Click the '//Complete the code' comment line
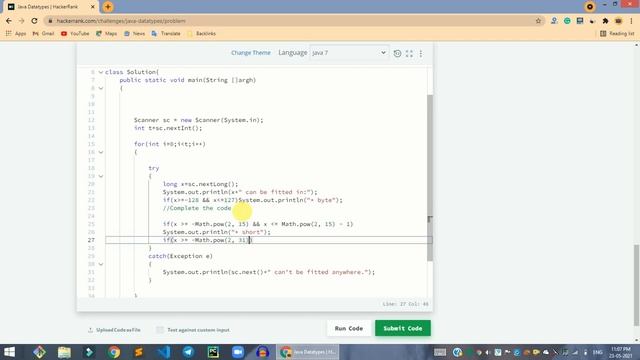This screenshot has height=360, width=640. pos(197,208)
